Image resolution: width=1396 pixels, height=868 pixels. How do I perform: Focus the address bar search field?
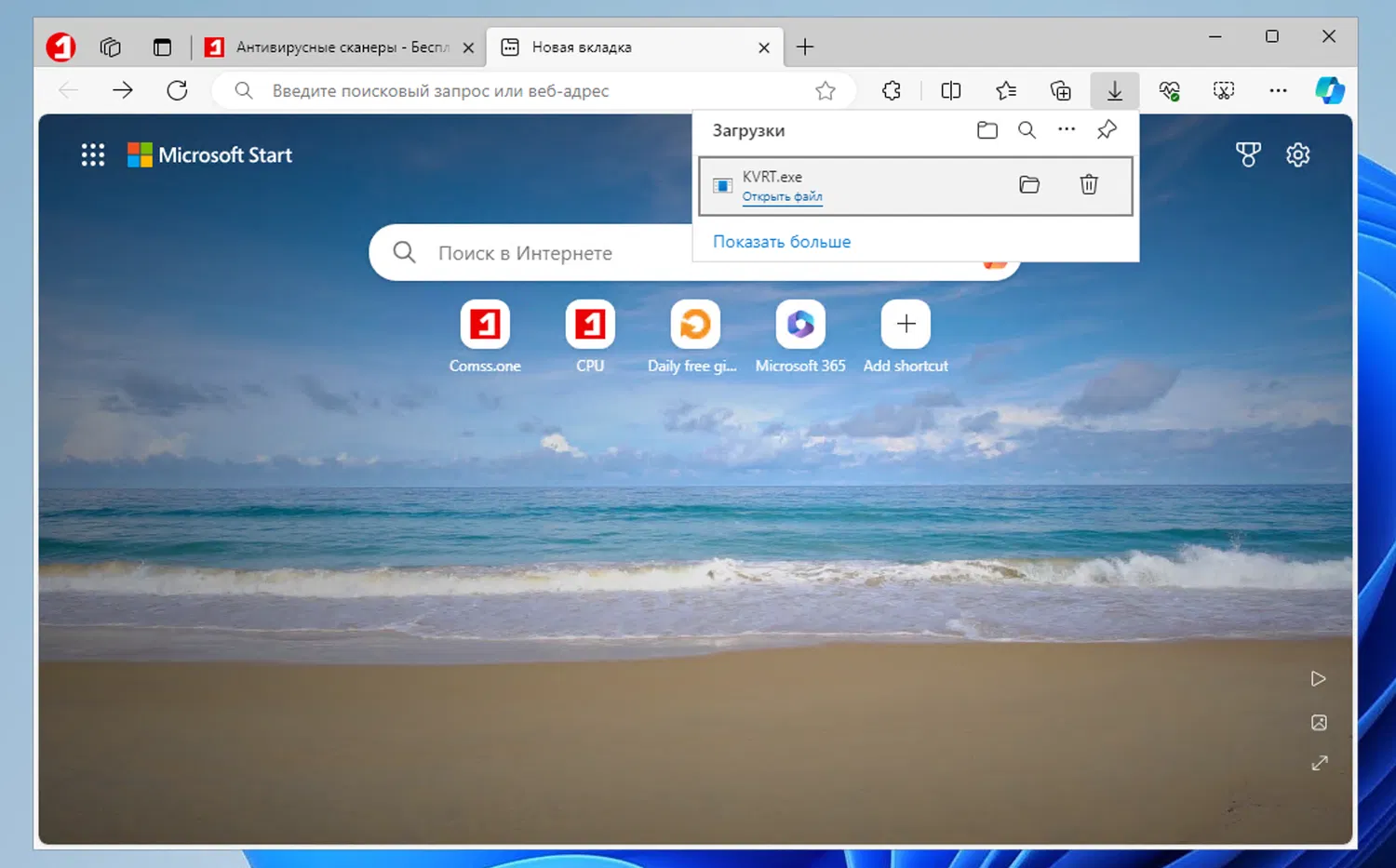[x=533, y=90]
